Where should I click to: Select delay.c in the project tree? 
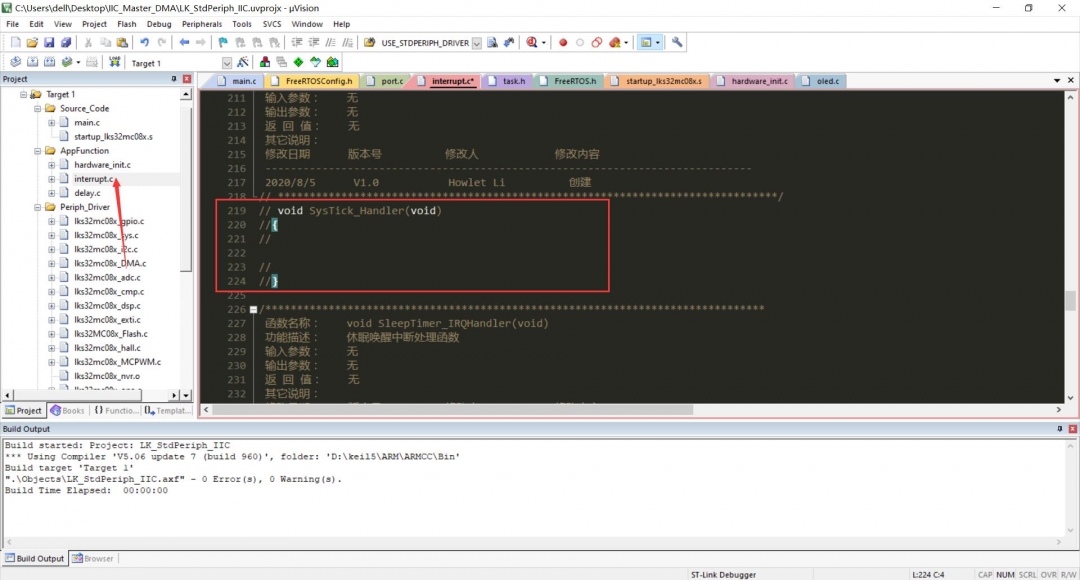(x=87, y=194)
